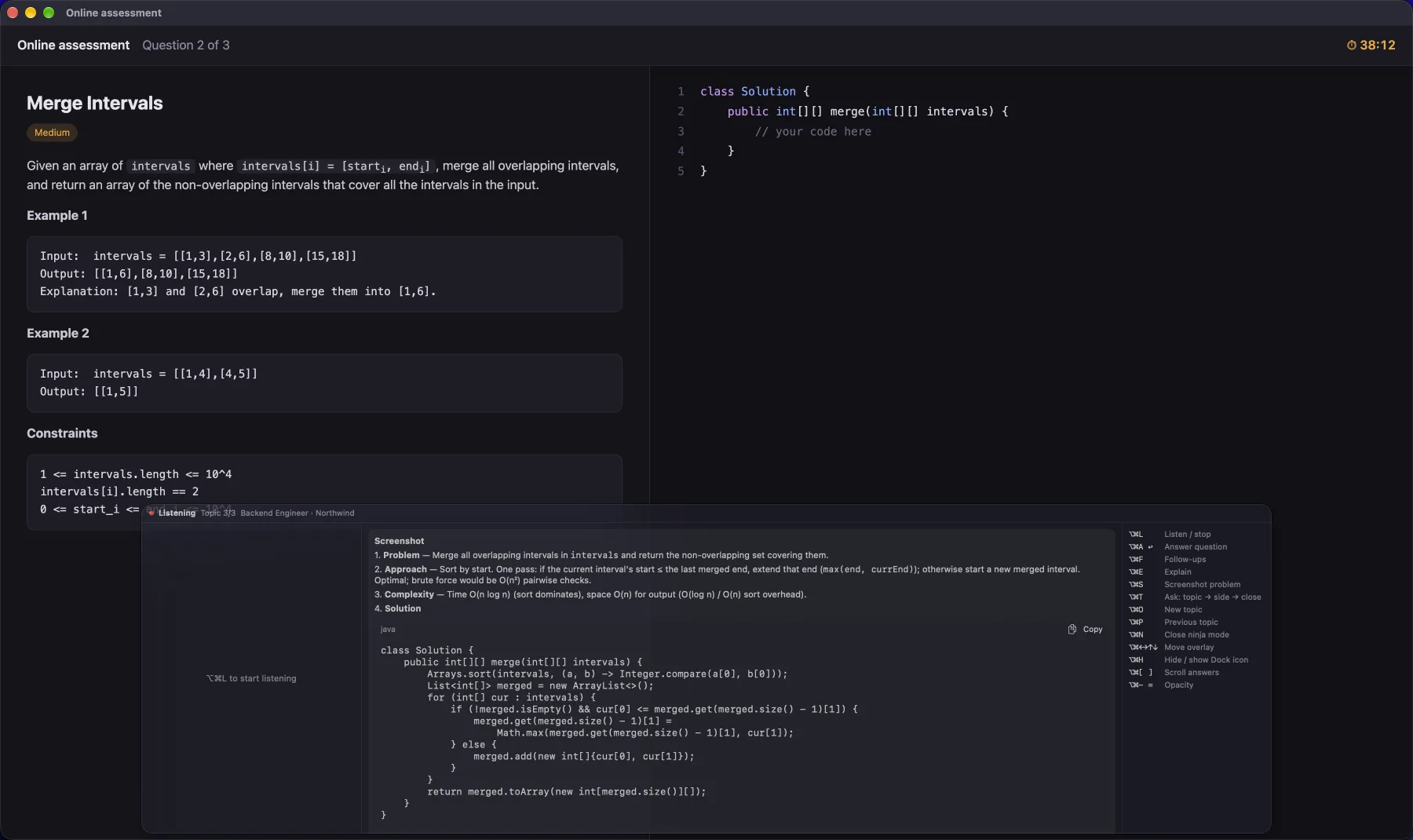Click the Example 1 Output line
The height and width of the screenshot is (840, 1413).
point(139,274)
